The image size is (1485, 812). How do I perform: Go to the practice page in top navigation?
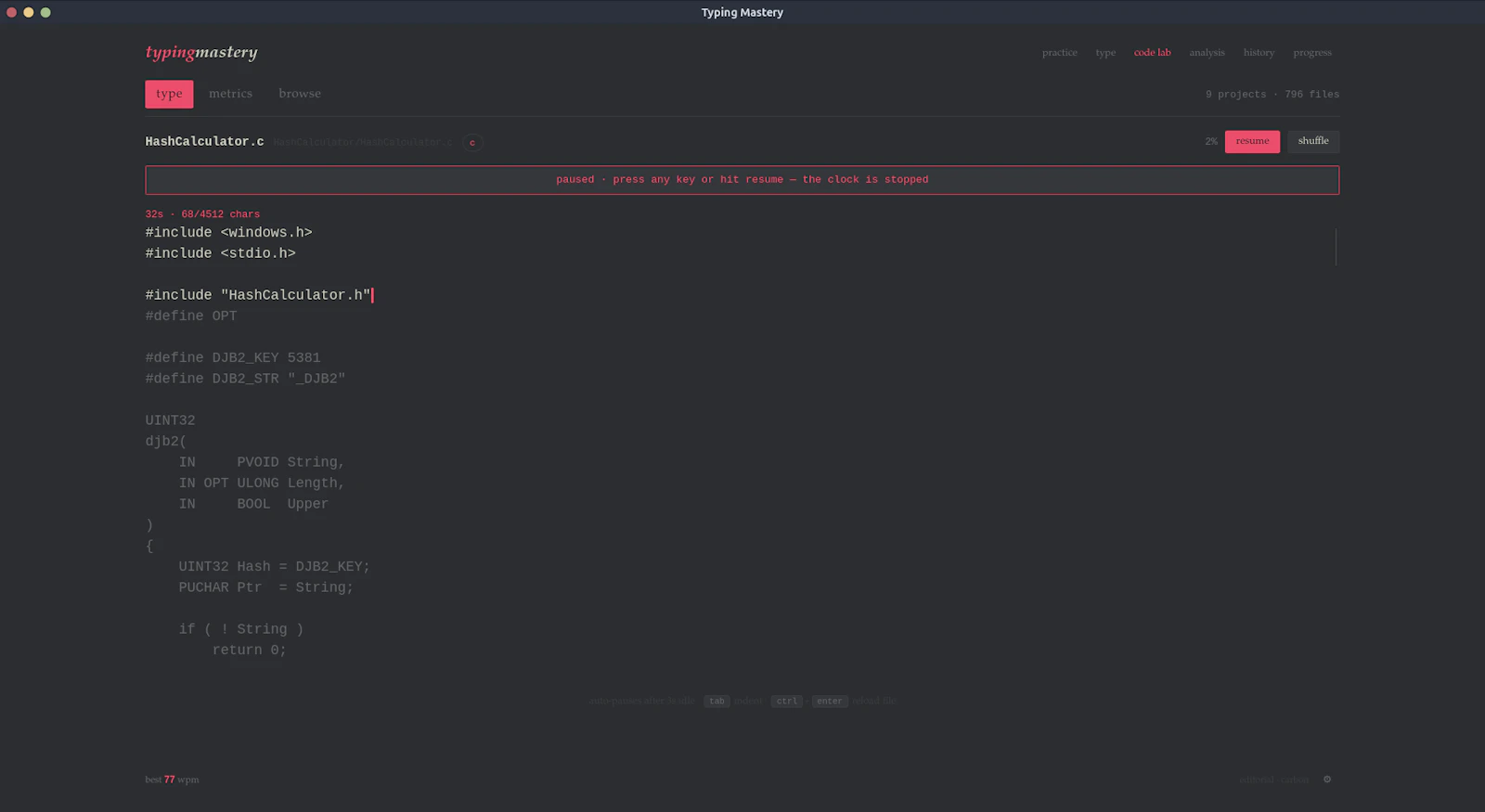(1060, 53)
